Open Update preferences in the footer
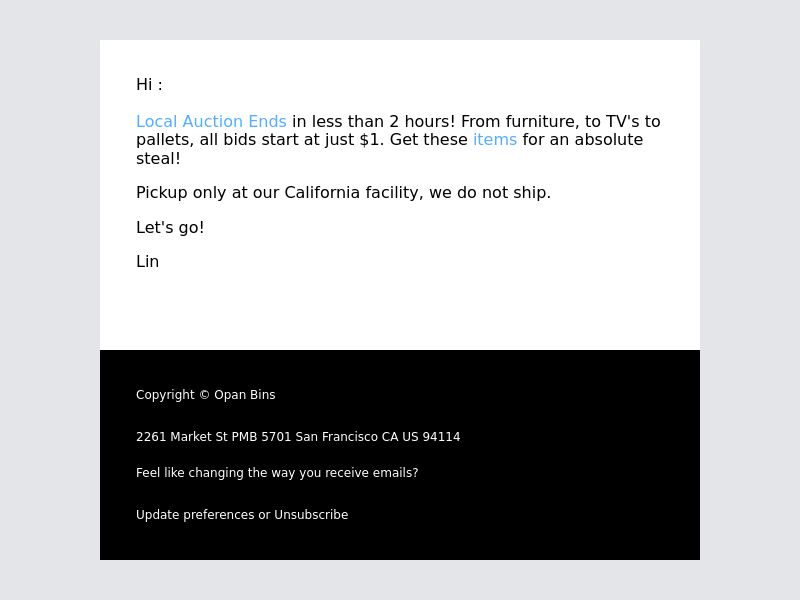The width and height of the screenshot is (800, 600). point(195,515)
